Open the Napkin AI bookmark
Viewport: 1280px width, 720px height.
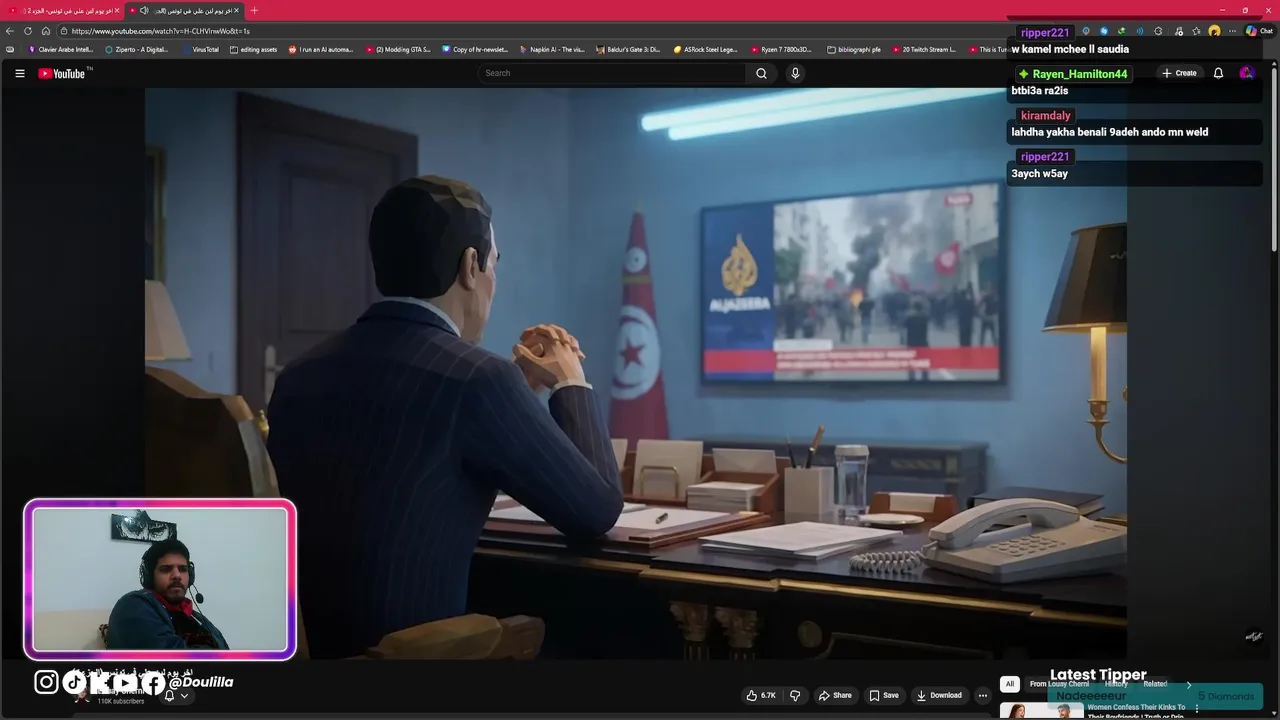click(x=552, y=49)
